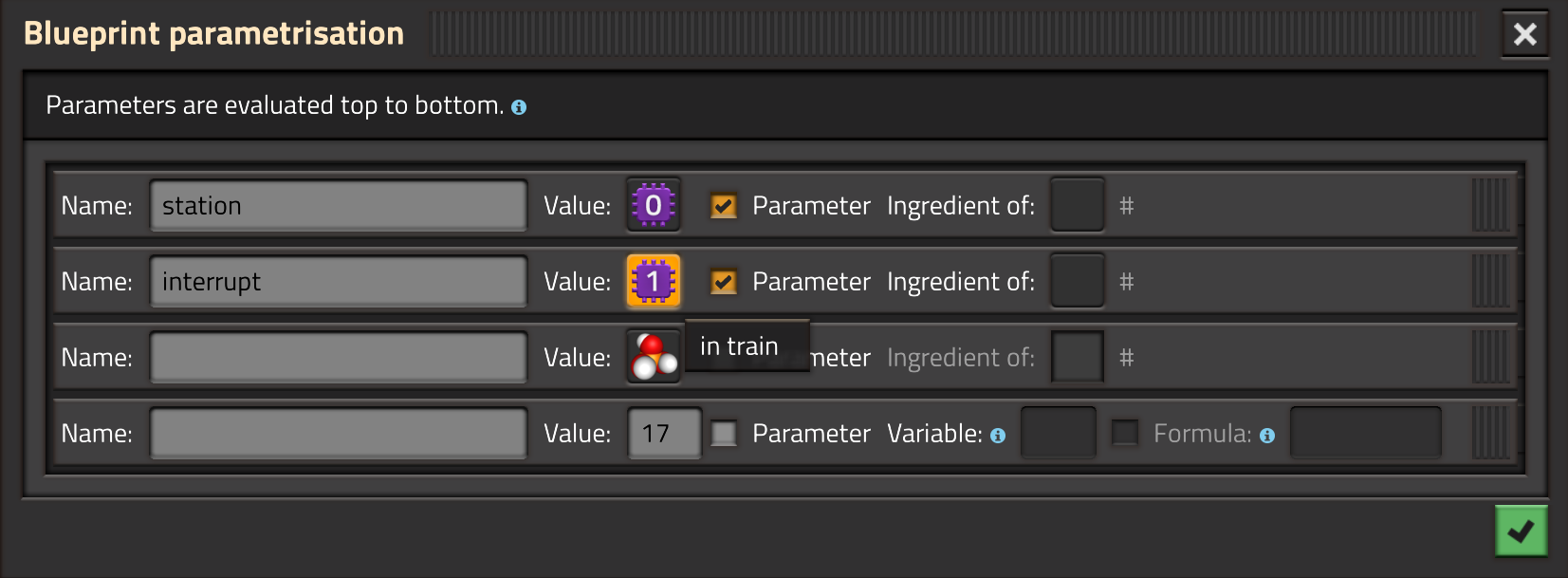Viewport: 1568px width, 578px height.
Task: Open 'Ingredient of' slot in interrupt row
Action: 1078,281
